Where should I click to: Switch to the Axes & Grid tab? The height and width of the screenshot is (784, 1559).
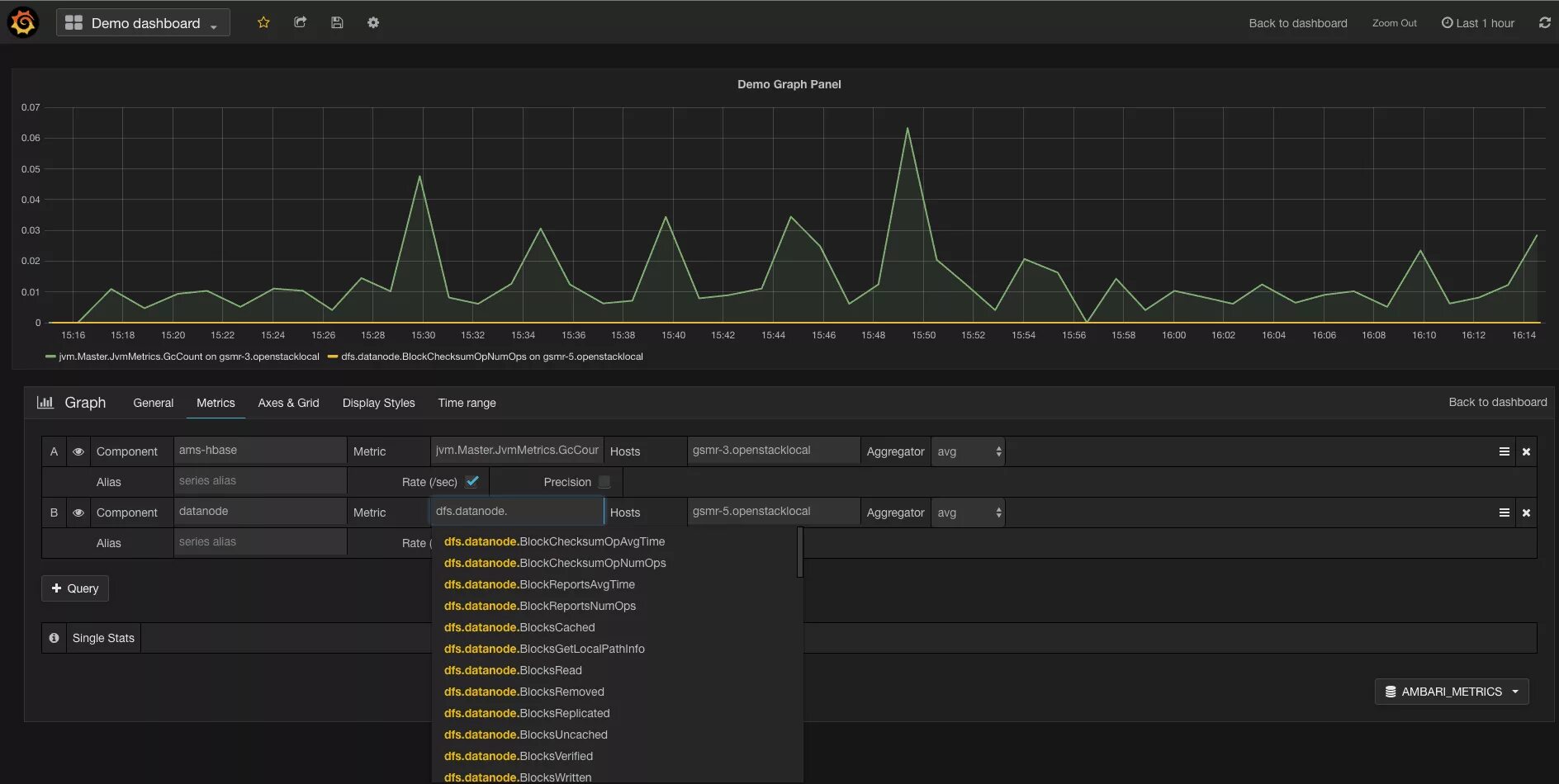coord(288,403)
